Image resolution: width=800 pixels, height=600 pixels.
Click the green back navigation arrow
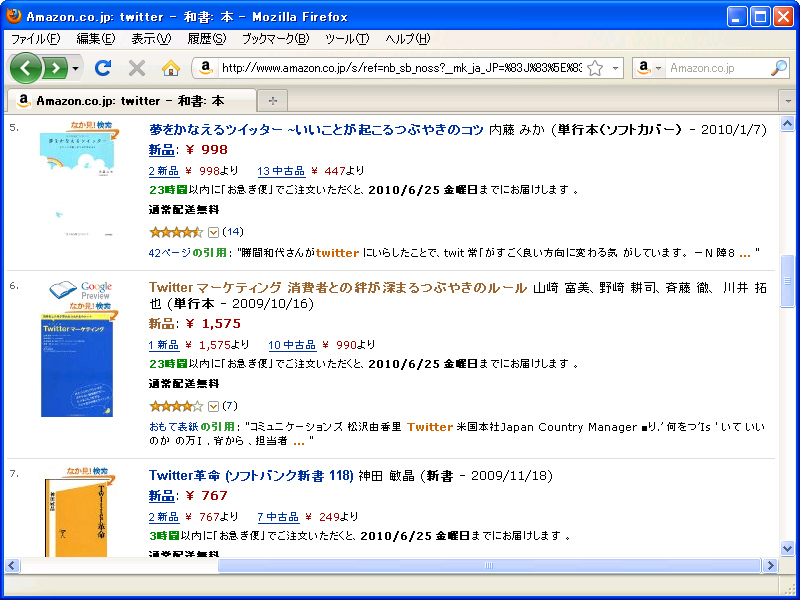(26, 69)
